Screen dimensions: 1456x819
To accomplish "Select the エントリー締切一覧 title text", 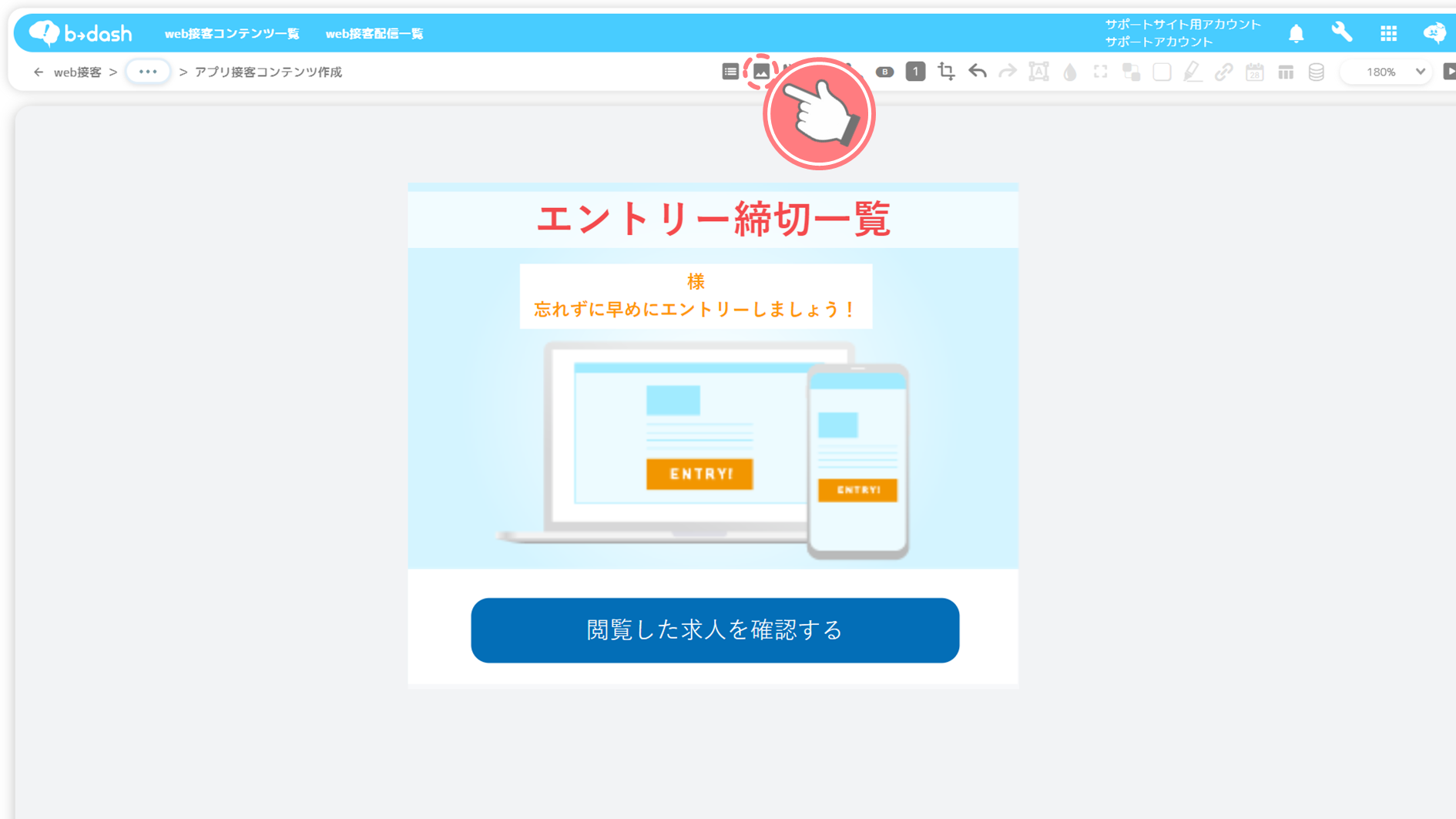I will 713,220.
